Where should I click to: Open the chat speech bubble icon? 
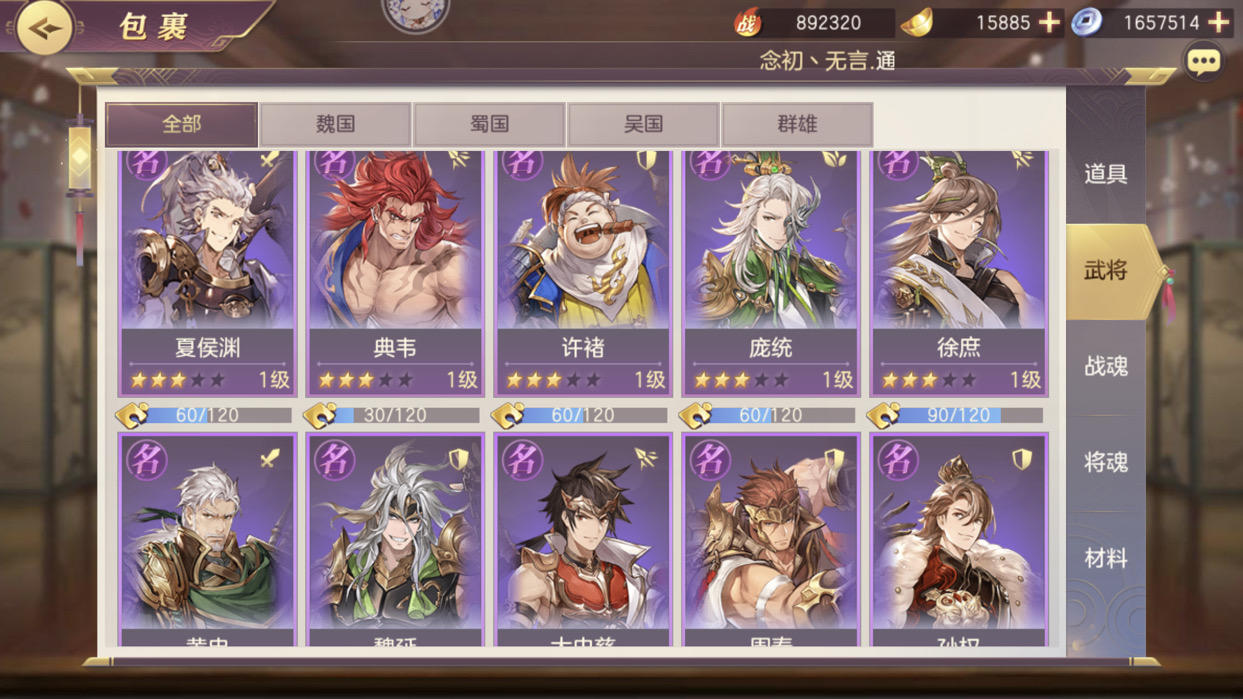[x=1203, y=62]
